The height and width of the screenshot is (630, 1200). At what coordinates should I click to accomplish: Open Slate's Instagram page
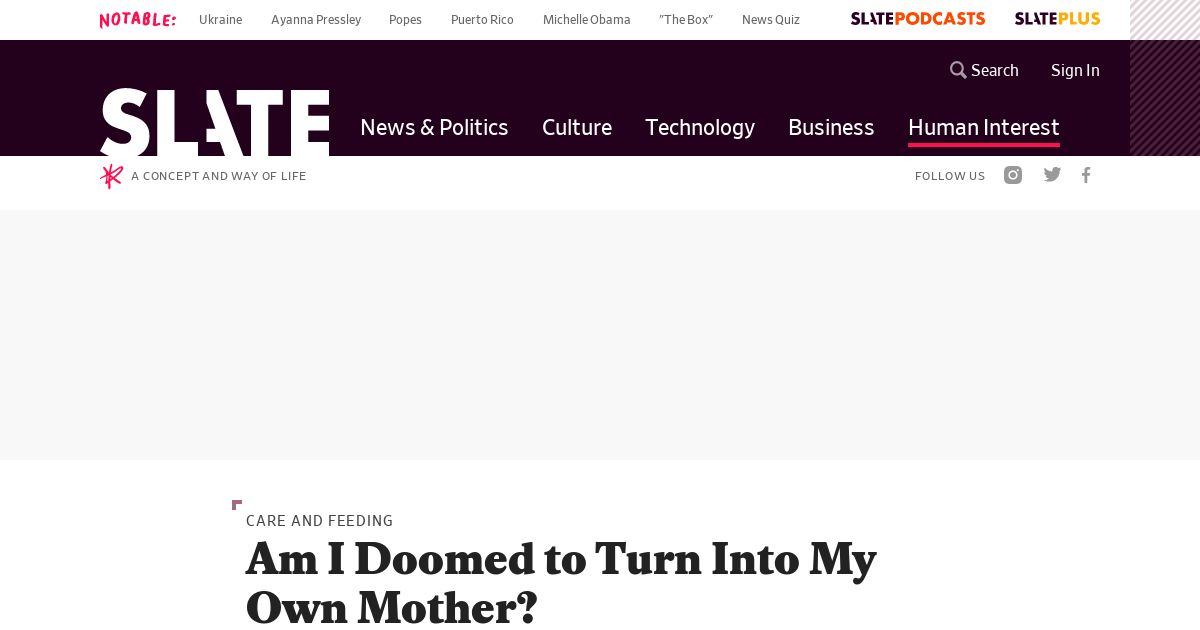point(1013,175)
